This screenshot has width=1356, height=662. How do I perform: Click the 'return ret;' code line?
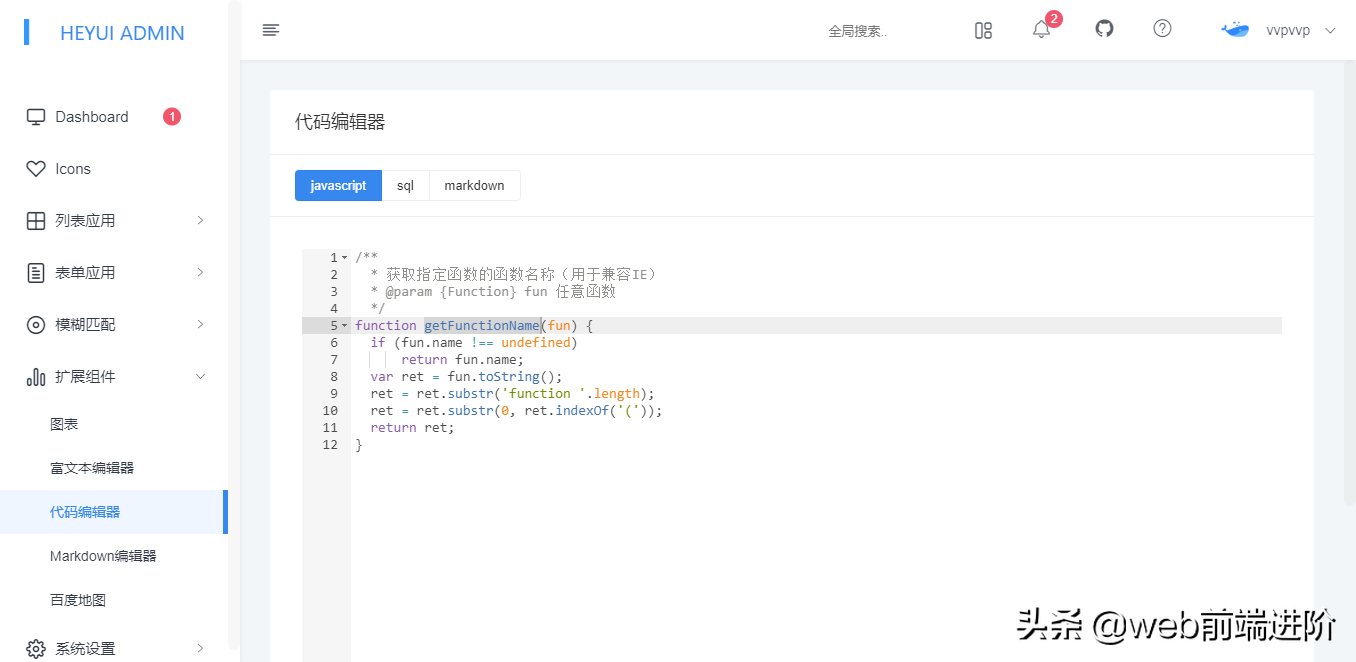(412, 428)
